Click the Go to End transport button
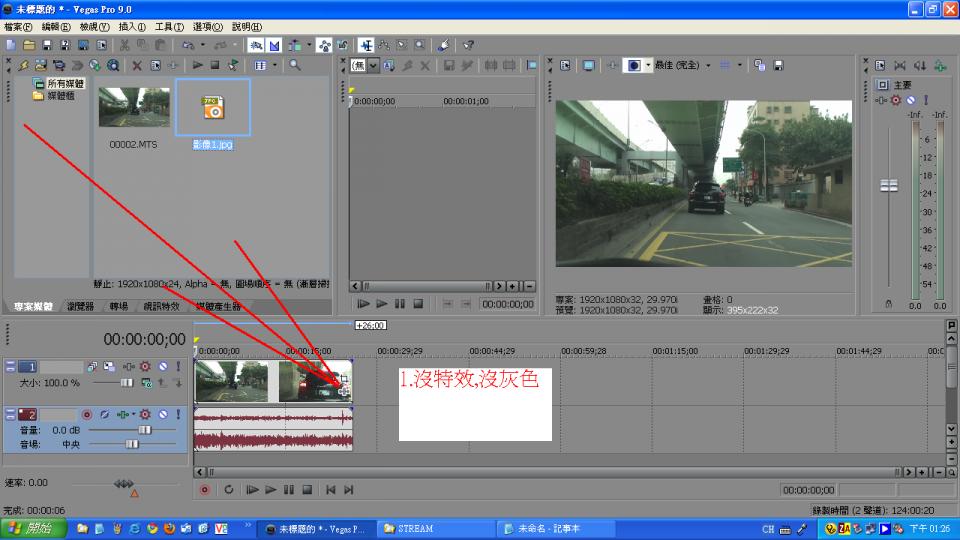Viewport: 960px width, 540px height. pyautogui.click(x=348, y=490)
